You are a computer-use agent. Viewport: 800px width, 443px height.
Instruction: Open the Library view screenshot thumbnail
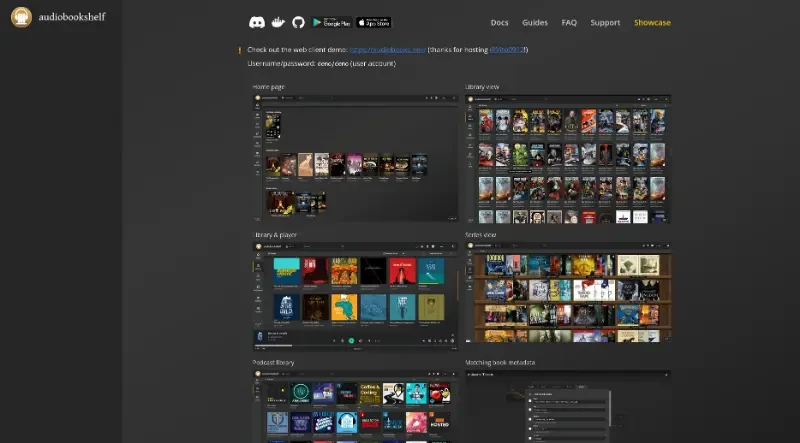pyautogui.click(x=568, y=159)
